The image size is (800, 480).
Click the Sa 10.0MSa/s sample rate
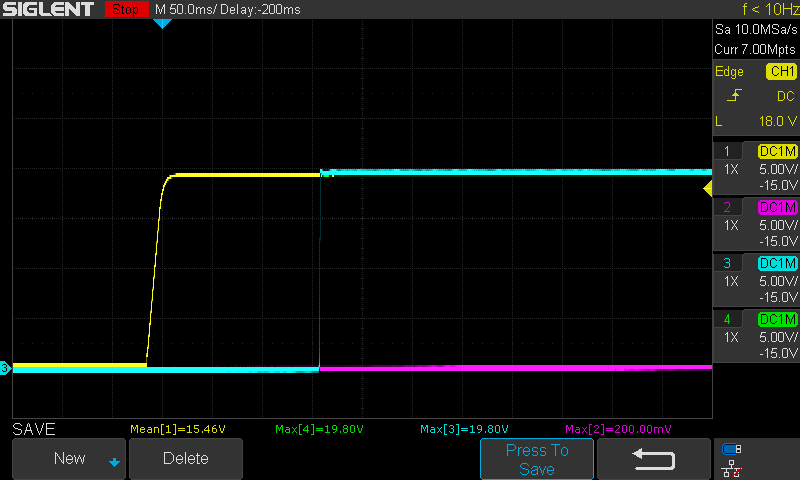[756, 30]
